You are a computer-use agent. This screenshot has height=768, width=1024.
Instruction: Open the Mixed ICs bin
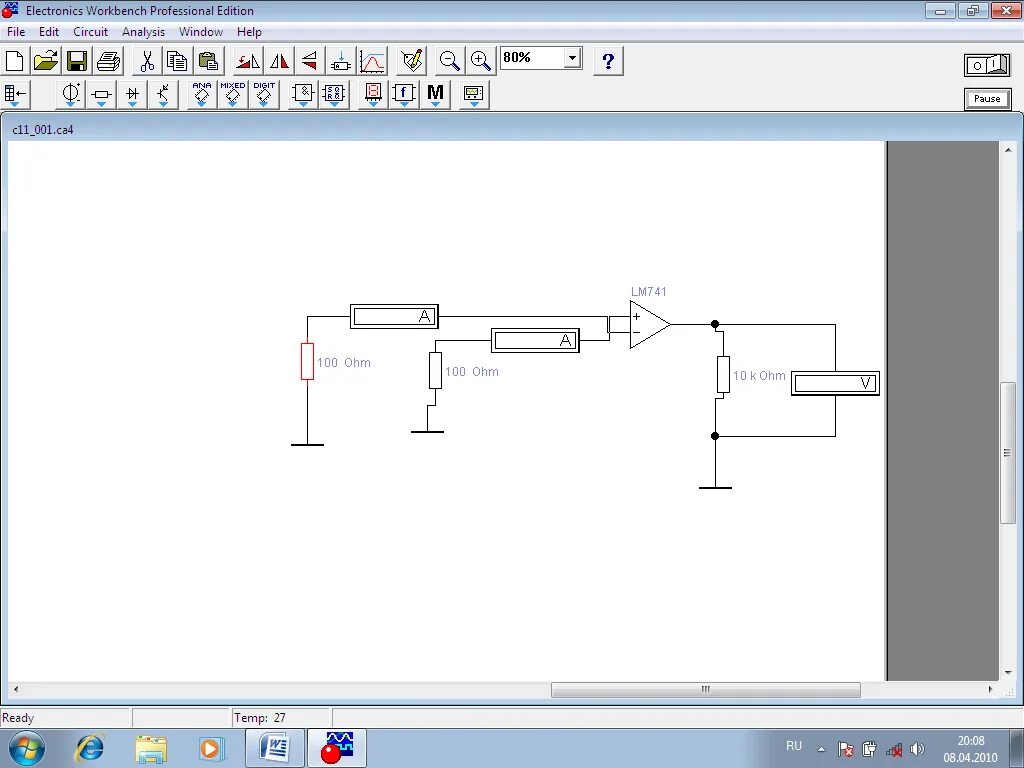[x=232, y=95]
